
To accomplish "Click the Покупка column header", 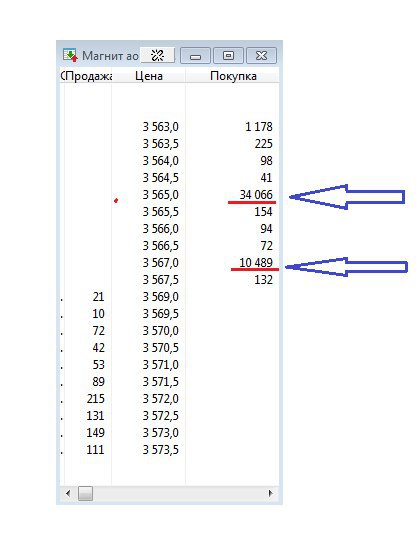I will [233, 76].
